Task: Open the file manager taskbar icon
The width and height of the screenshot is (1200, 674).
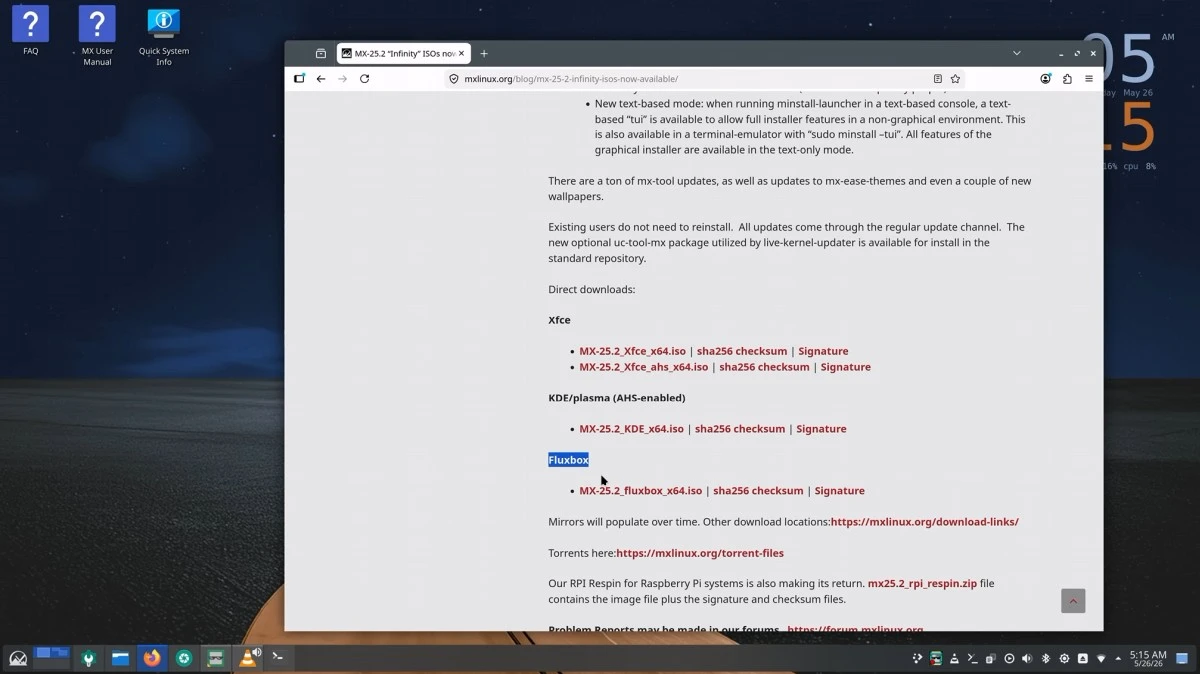Action: click(x=120, y=658)
